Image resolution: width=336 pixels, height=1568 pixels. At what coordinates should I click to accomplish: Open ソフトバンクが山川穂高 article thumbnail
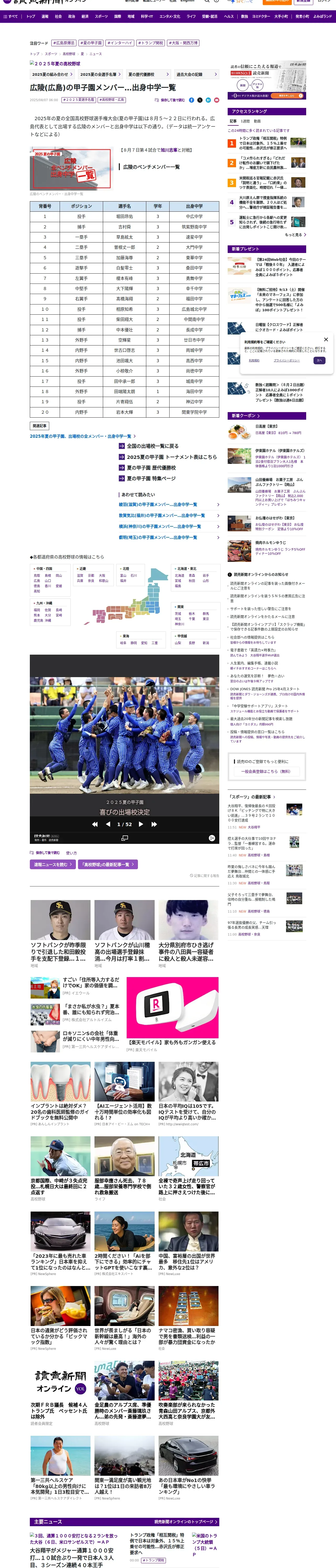pos(124,920)
